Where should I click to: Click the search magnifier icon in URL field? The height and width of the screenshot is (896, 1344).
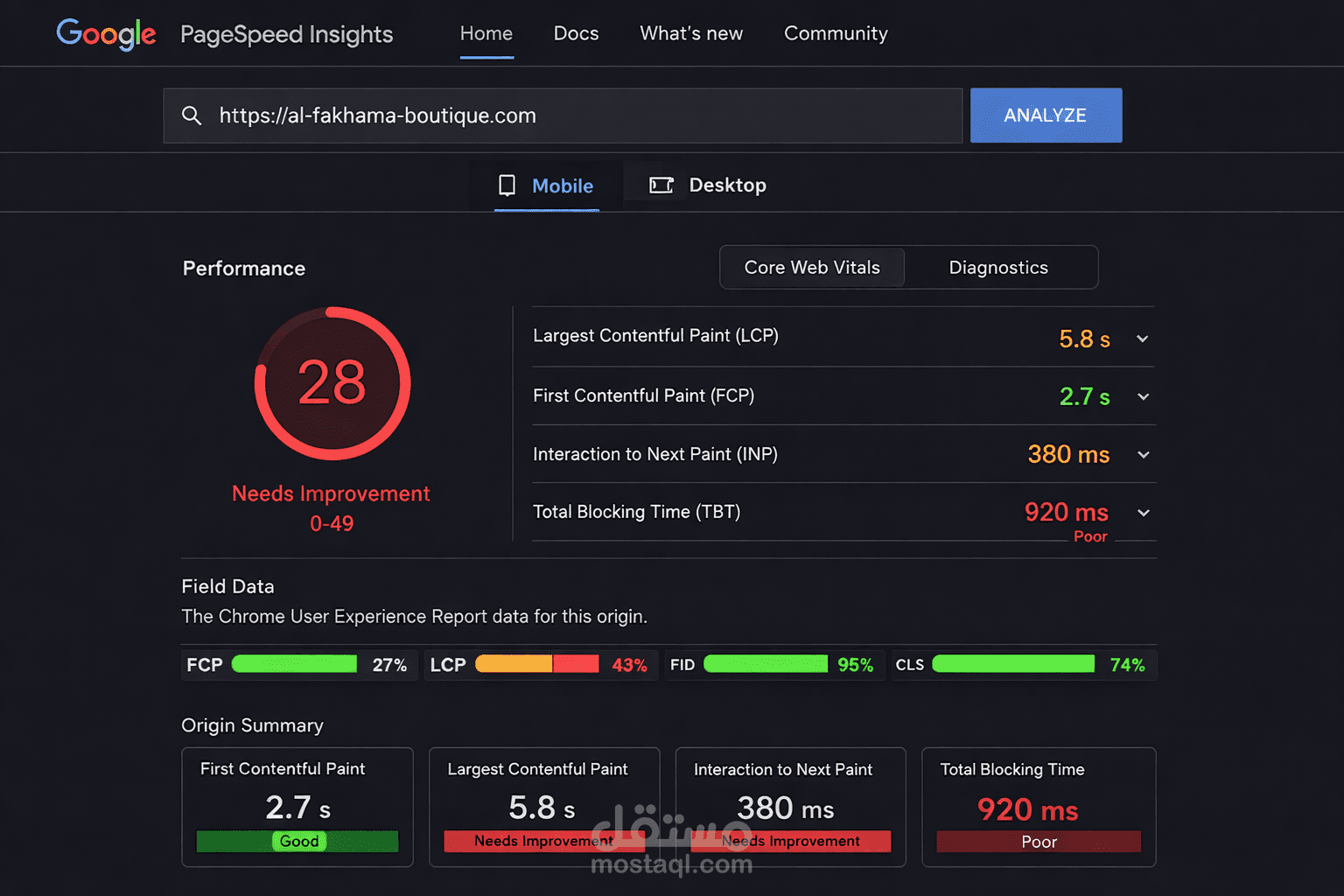click(x=192, y=115)
